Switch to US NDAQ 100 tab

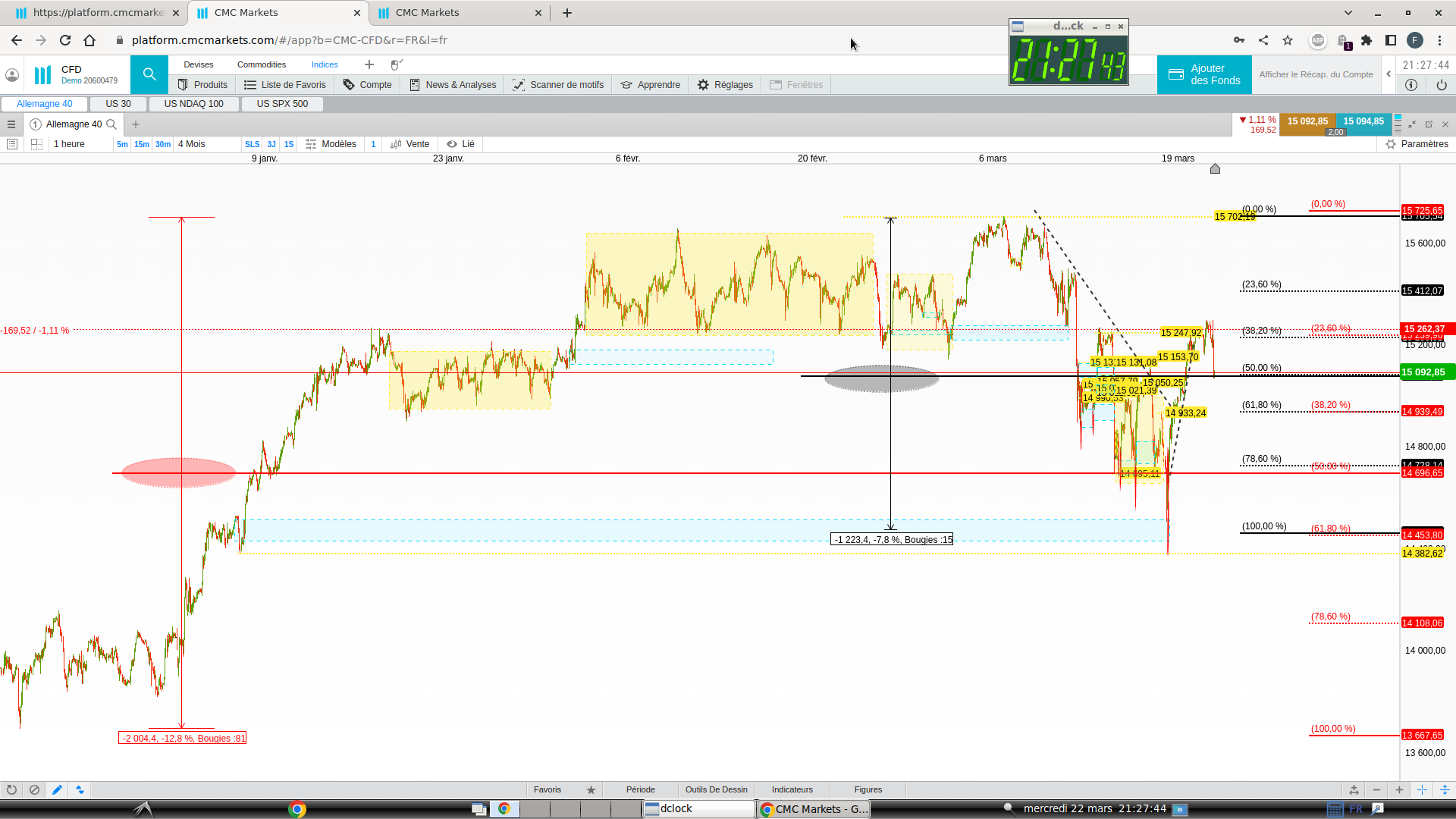194,104
